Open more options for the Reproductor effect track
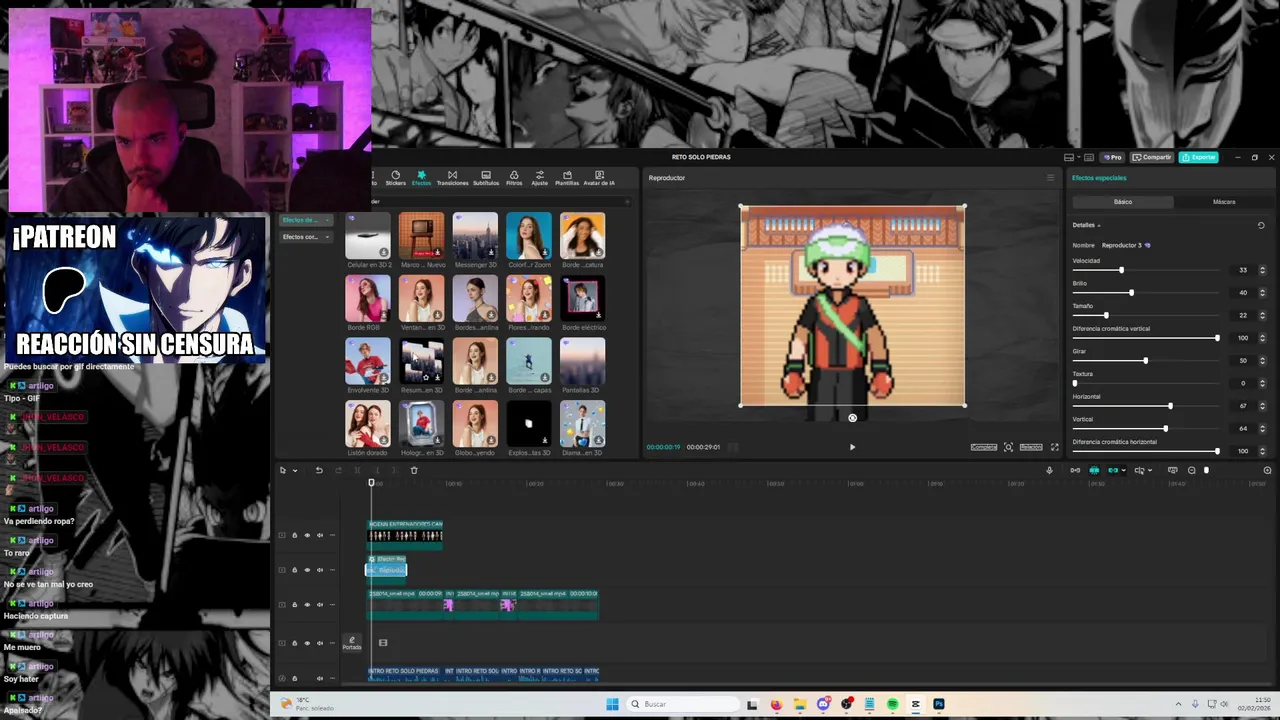Screen dimensions: 1280x720 (x=332, y=570)
